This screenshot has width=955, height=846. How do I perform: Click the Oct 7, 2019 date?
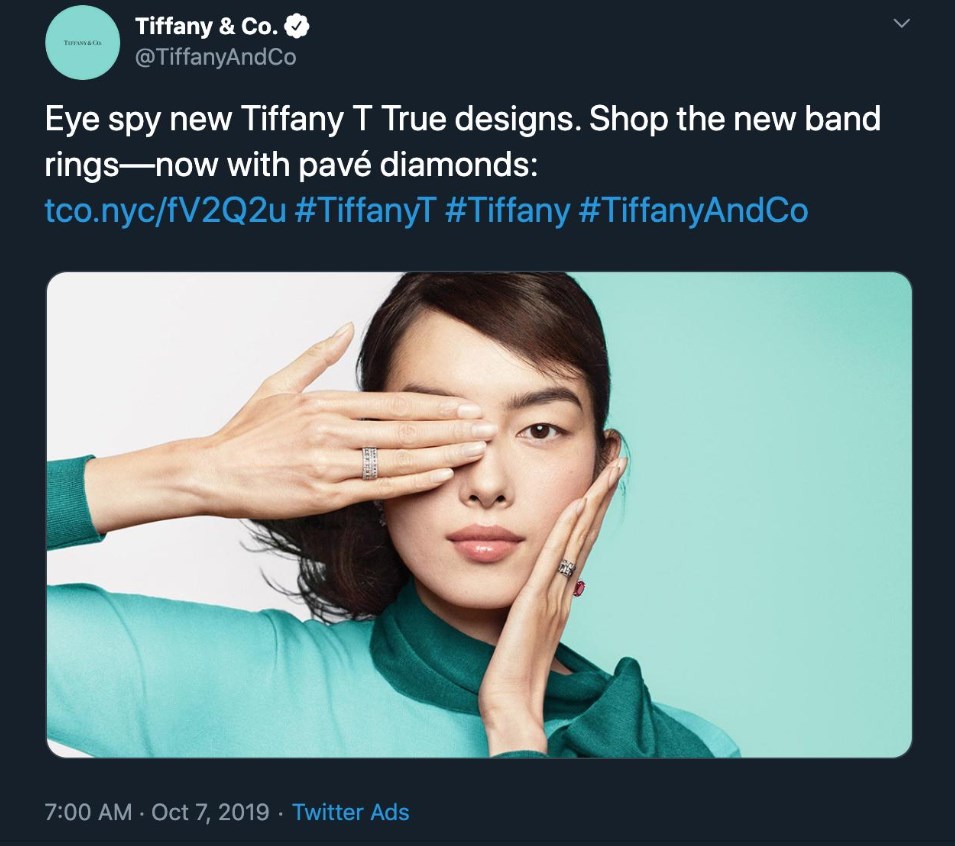[210, 812]
